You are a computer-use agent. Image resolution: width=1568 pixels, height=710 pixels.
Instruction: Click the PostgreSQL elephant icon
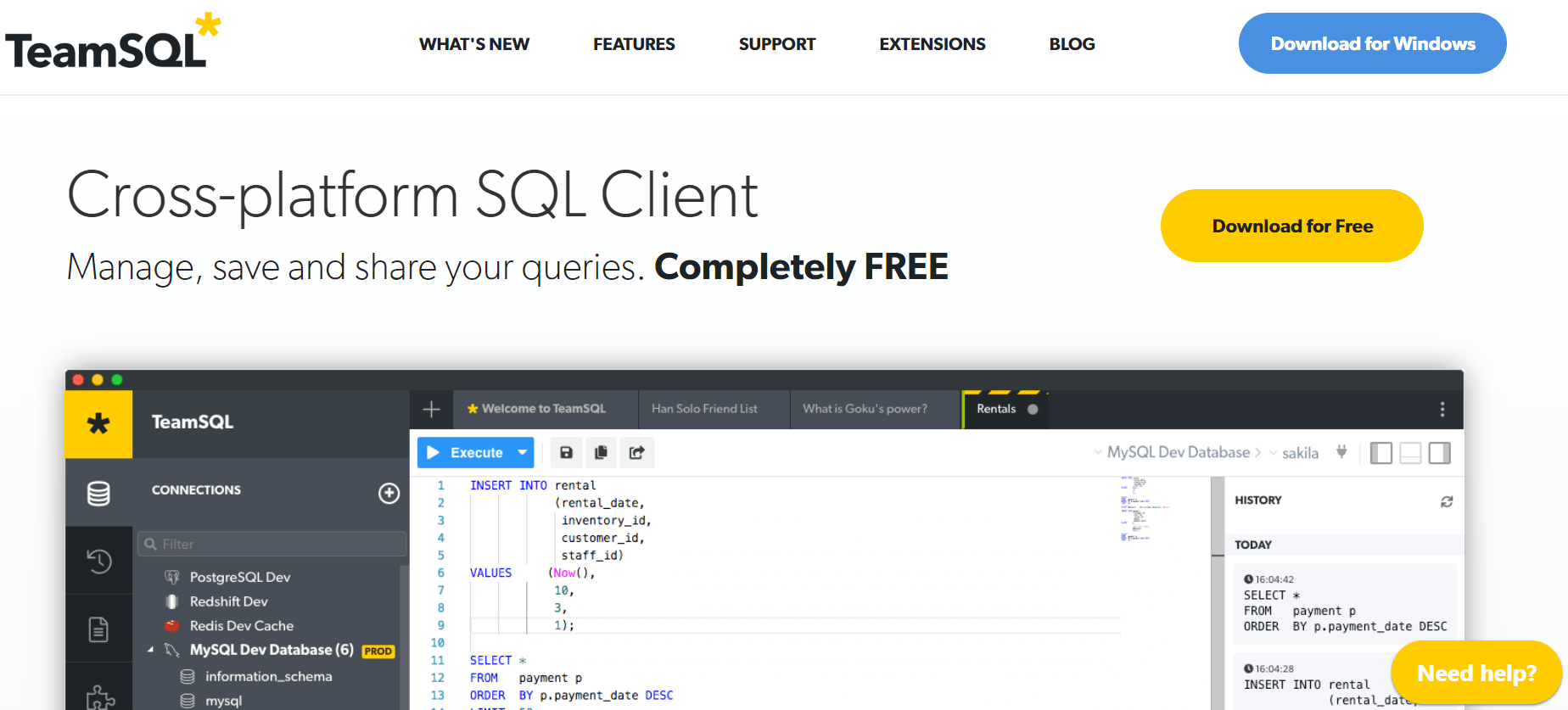click(x=172, y=577)
